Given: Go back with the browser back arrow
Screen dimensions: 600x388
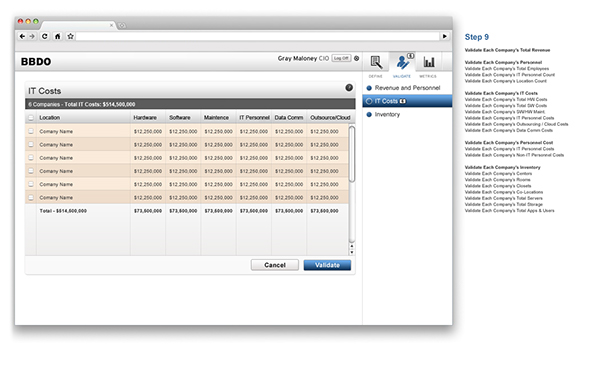Looking at the screenshot, I should coord(22,36).
